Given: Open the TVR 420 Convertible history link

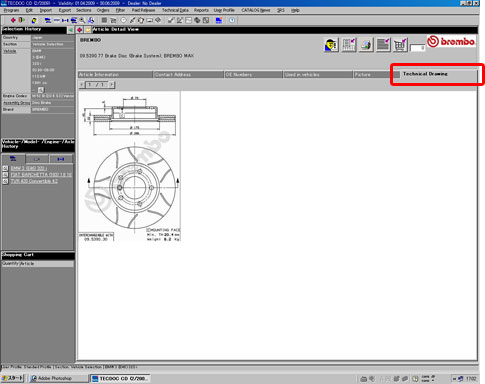Looking at the screenshot, I should 34,181.
